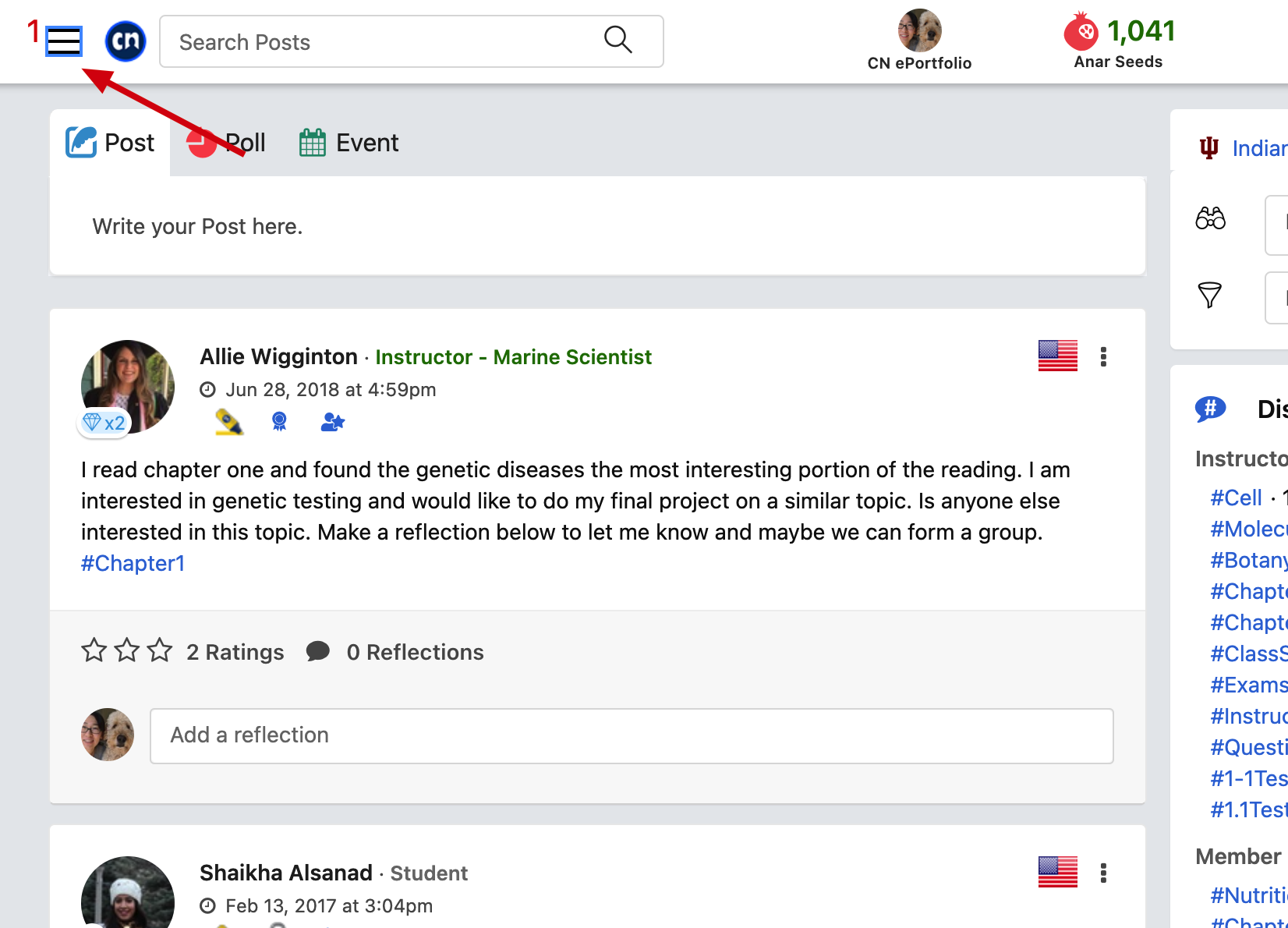1288x928 pixels.
Task: Click Allie Wigginton's name link
Action: (x=278, y=356)
